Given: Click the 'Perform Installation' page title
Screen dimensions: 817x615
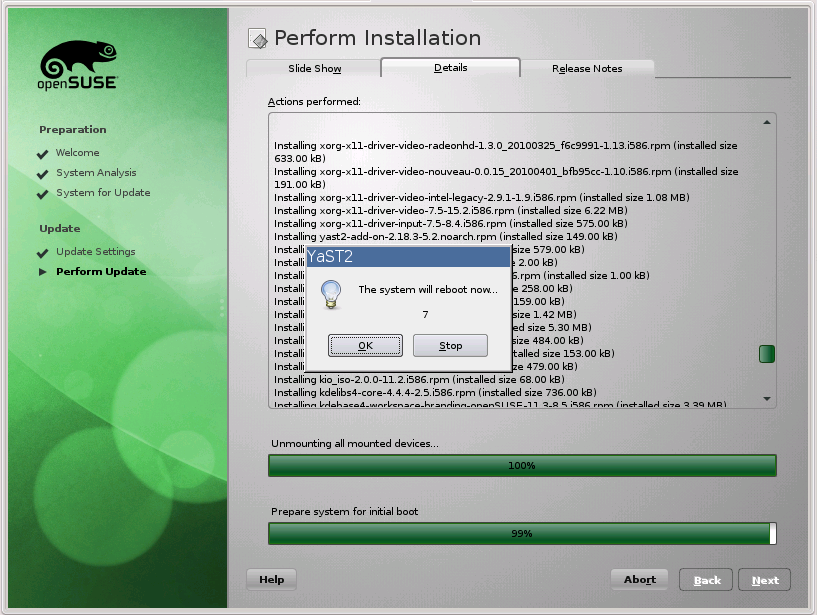Looking at the screenshot, I should [x=378, y=38].
